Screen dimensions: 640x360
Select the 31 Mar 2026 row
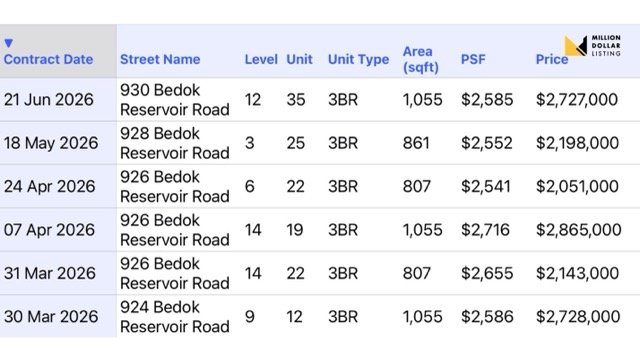320,273
